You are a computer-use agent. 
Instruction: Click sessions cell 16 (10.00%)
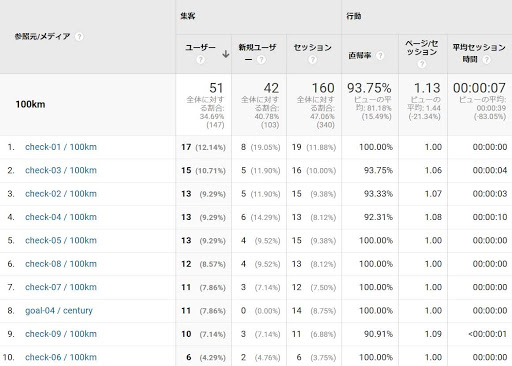314,170
